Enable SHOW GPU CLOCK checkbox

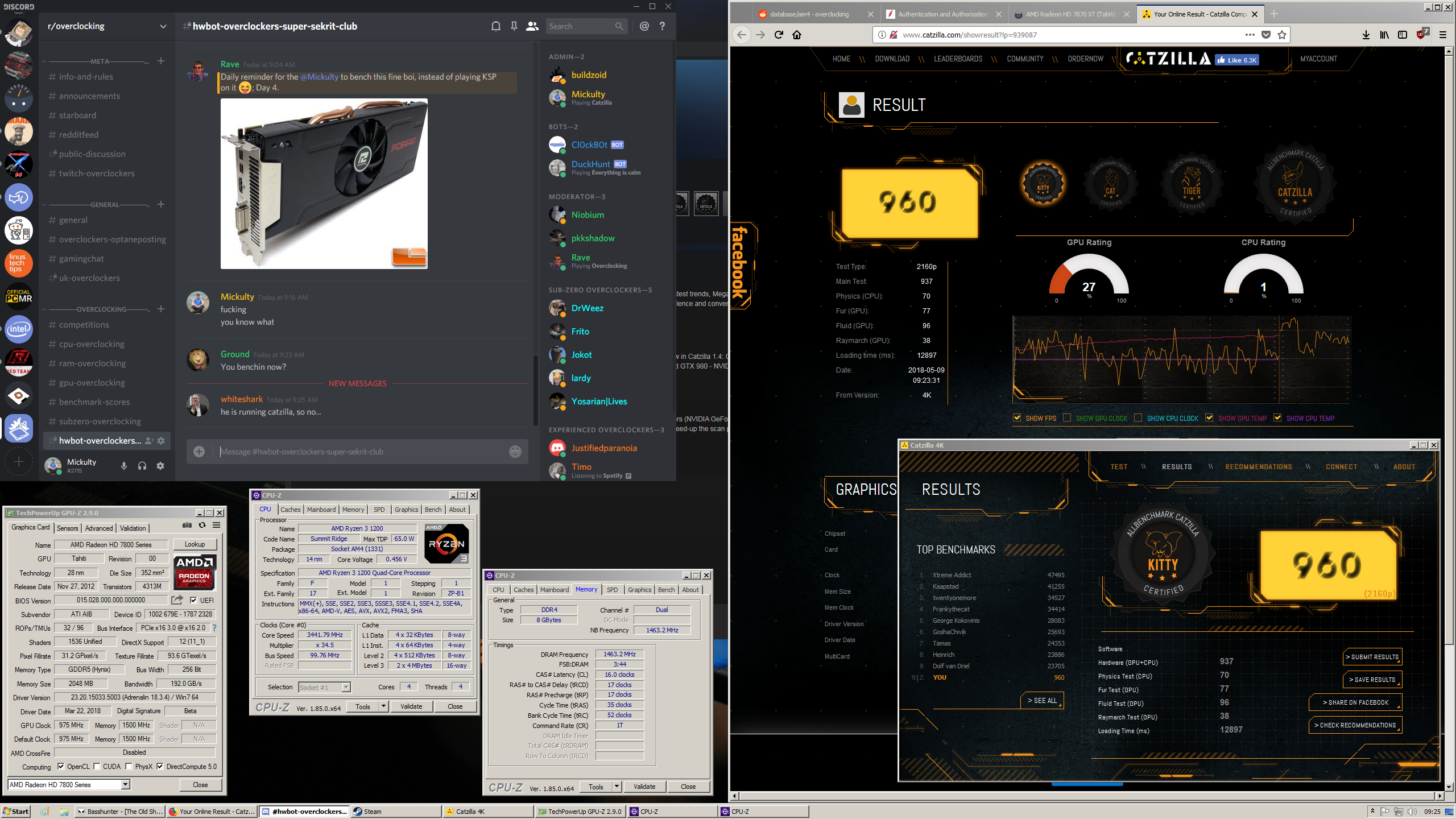tap(1067, 418)
